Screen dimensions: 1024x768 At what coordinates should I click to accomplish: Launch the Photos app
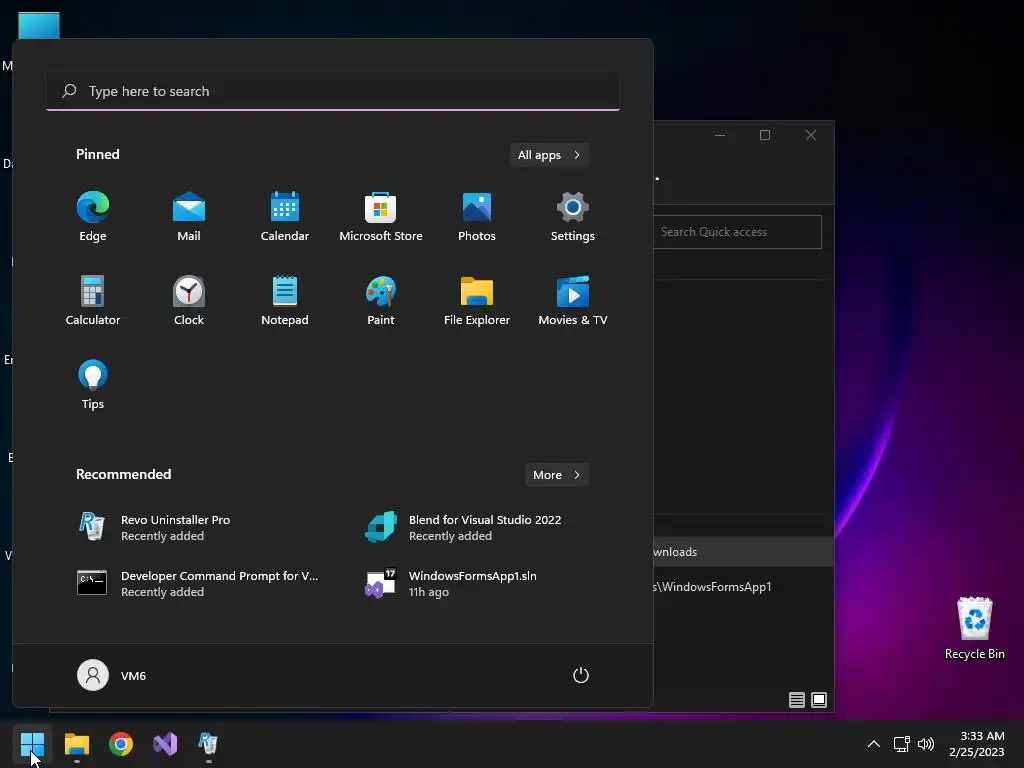coord(477,217)
